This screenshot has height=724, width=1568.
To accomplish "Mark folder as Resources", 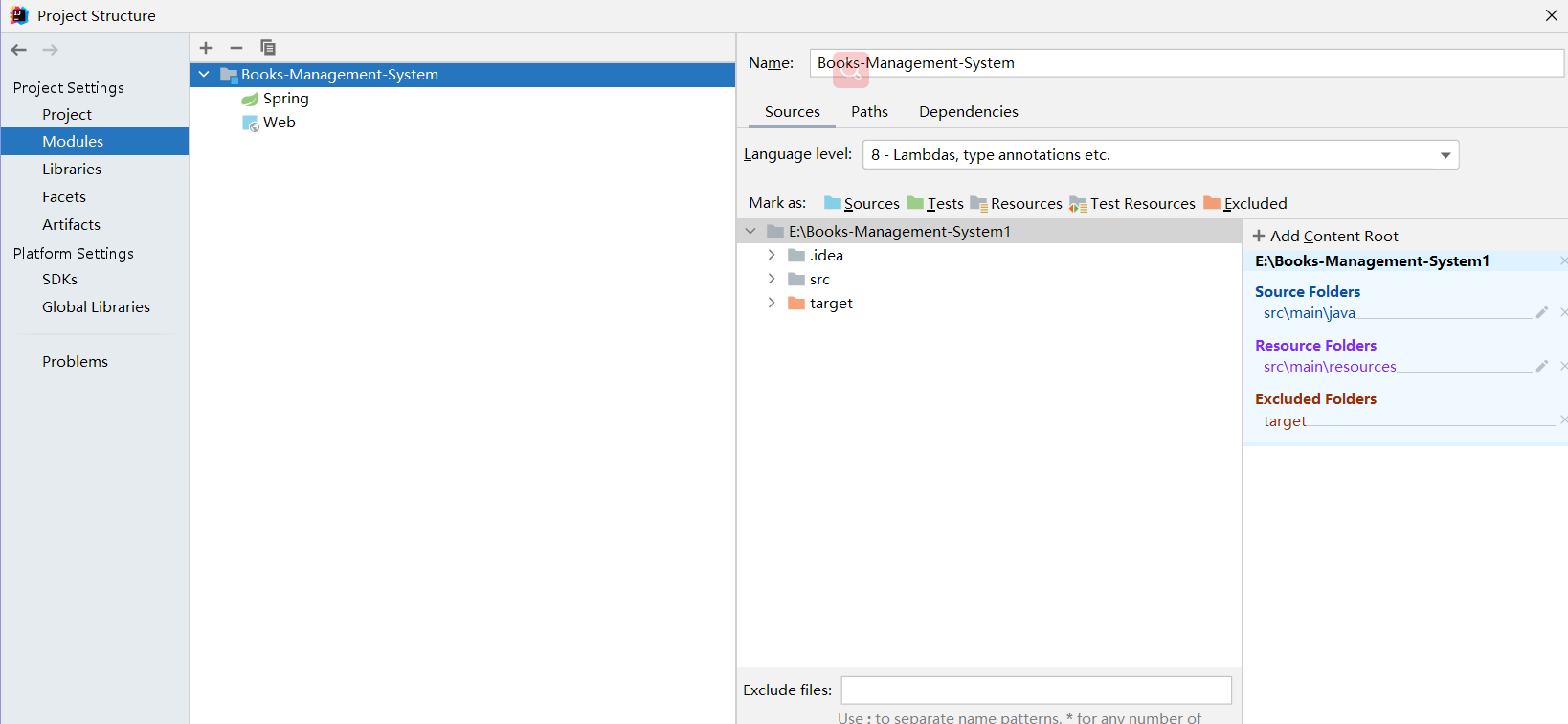I will click(1016, 203).
